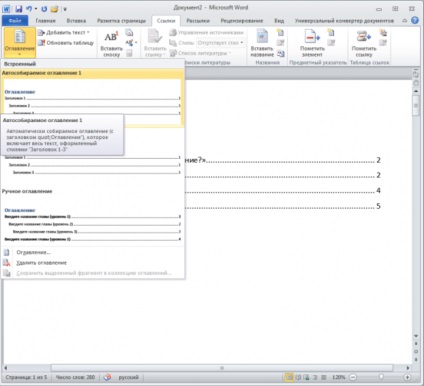The width and height of the screenshot is (424, 386).
Task: Switch to Full Screen Reading view button
Action: tap(298, 377)
